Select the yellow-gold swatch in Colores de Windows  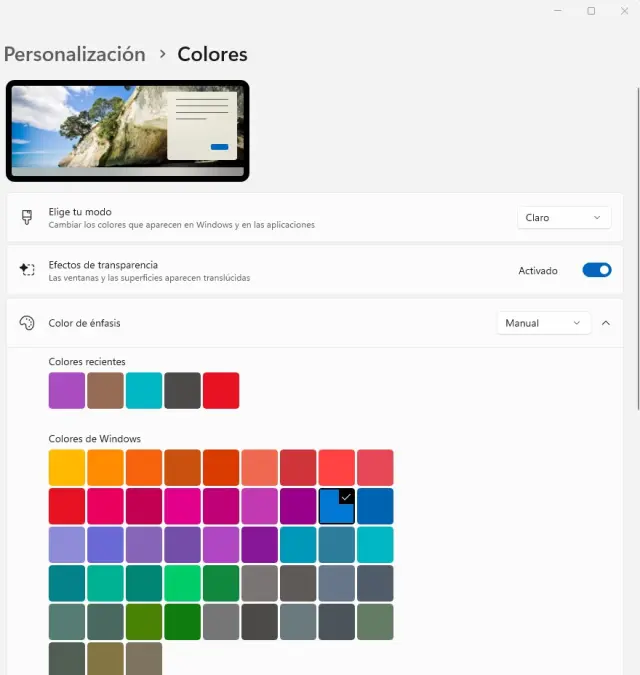pyautogui.click(x=67, y=468)
